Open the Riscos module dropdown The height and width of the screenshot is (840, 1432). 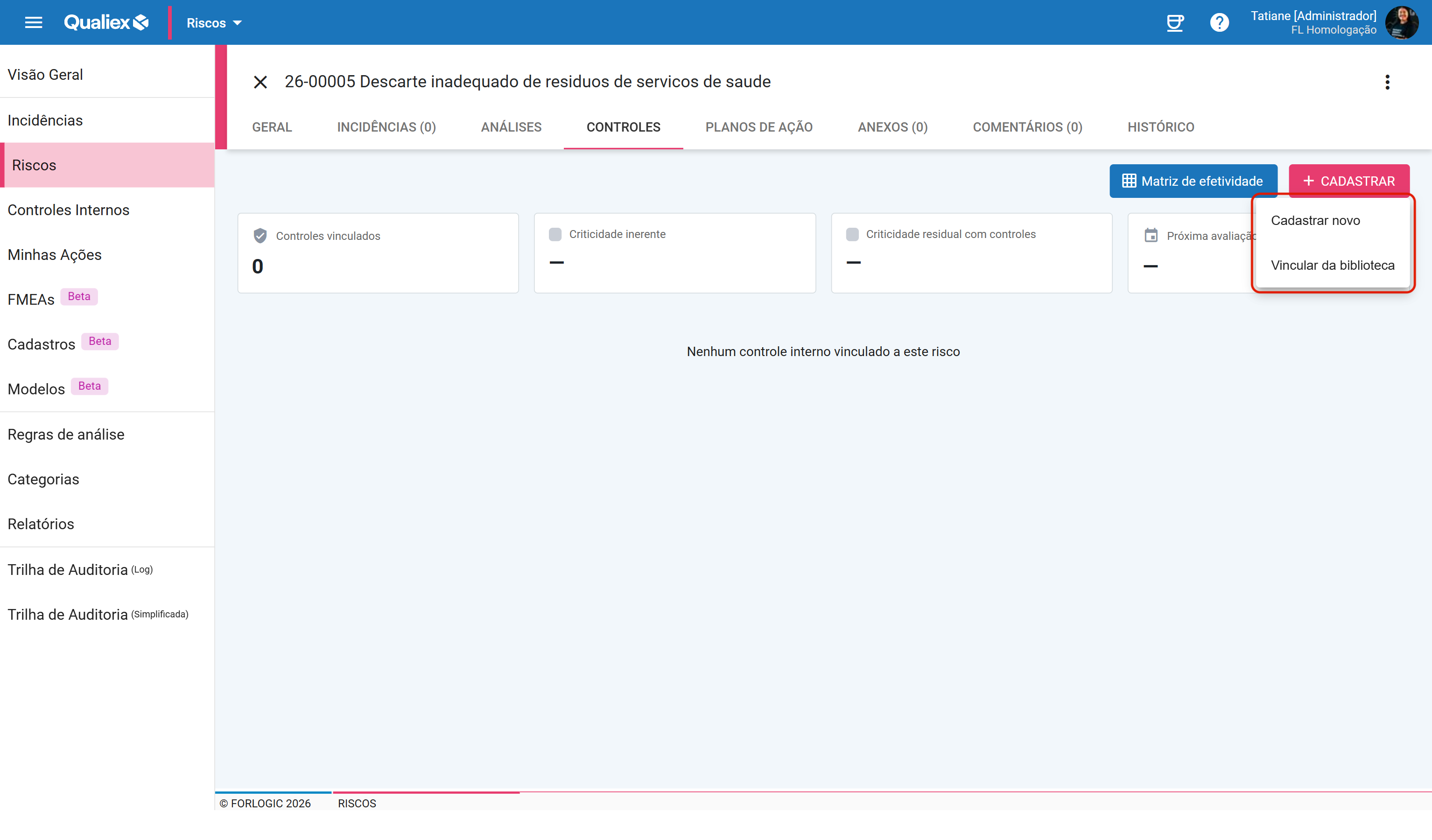tap(214, 23)
